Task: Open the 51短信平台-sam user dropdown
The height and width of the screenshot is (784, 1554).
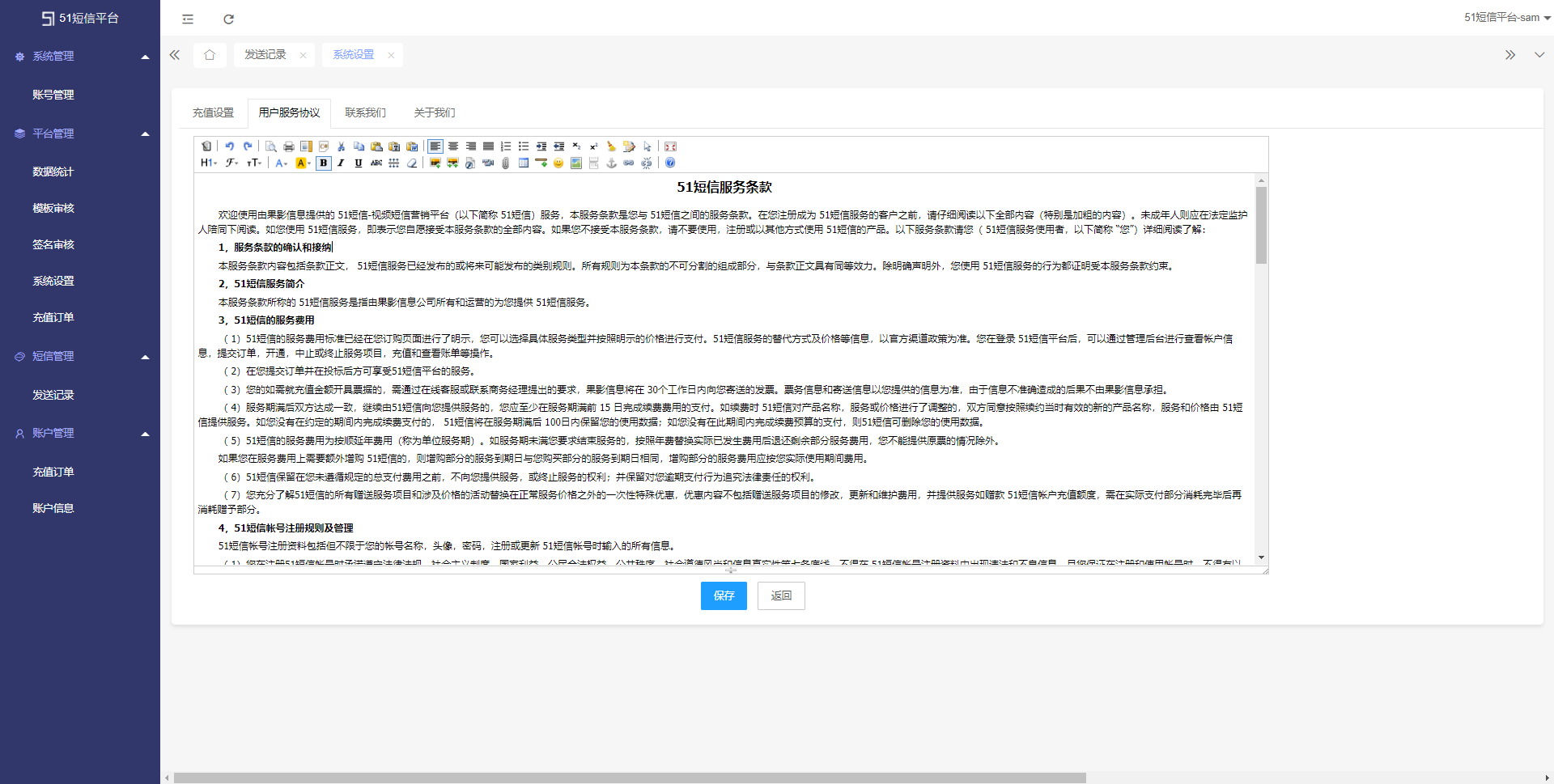Action: click(1507, 18)
